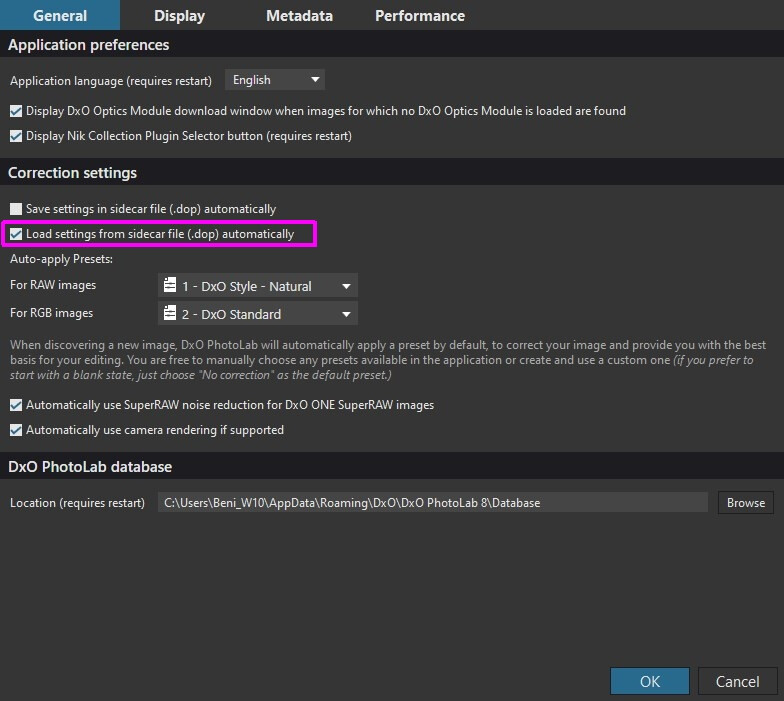Uncheck Automatically use camera rendering if supported

pos(16,430)
